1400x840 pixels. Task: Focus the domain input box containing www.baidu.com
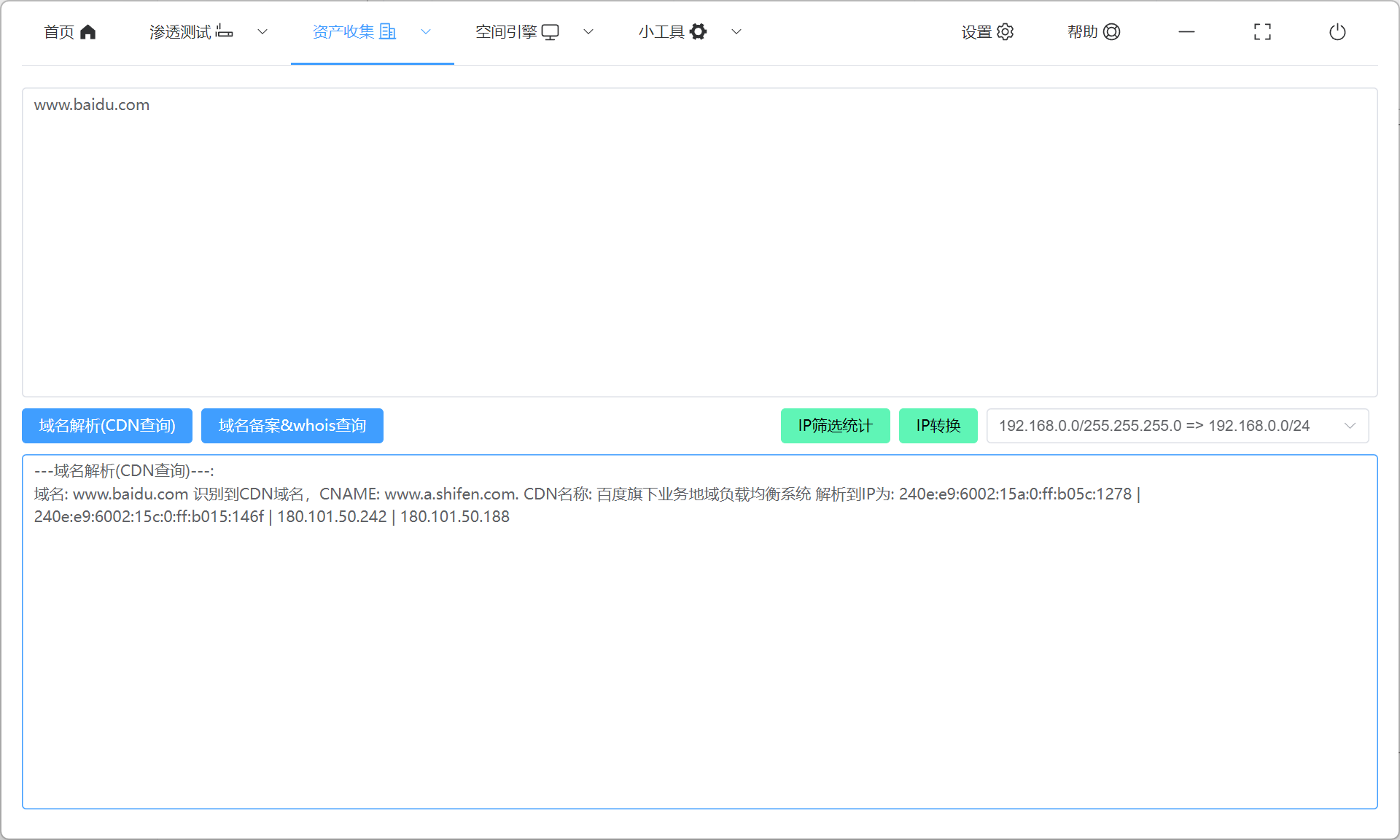pos(699,242)
